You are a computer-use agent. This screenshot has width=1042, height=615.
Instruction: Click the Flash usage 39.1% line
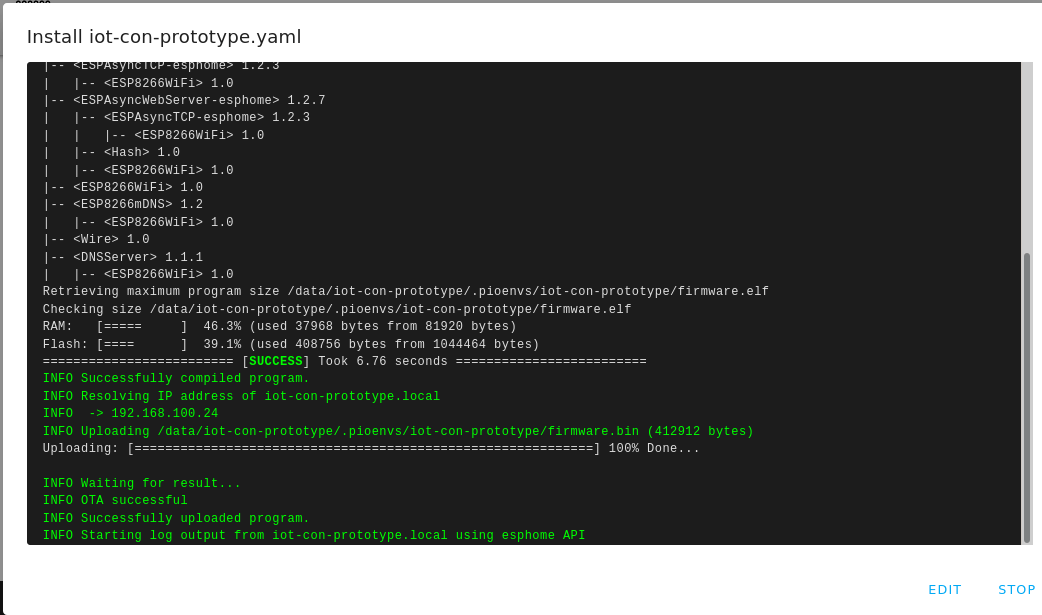(x=290, y=344)
